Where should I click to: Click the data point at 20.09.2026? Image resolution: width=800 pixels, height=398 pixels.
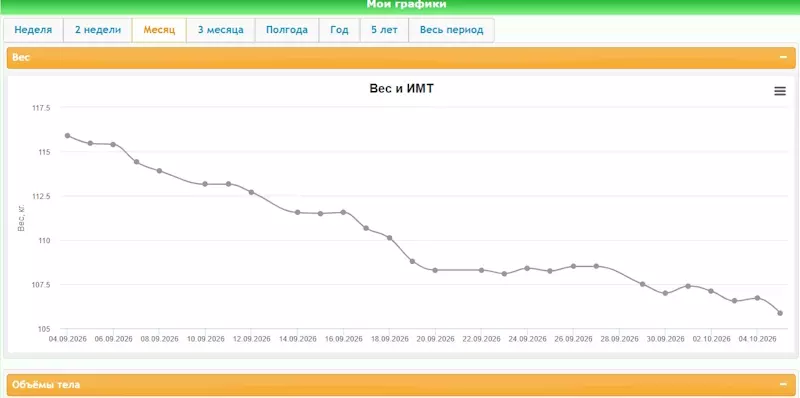tap(435, 270)
